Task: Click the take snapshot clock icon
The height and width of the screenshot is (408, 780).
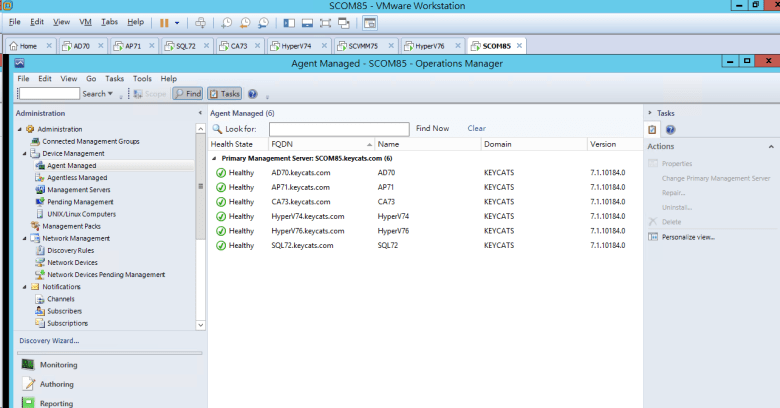Action: pos(228,22)
